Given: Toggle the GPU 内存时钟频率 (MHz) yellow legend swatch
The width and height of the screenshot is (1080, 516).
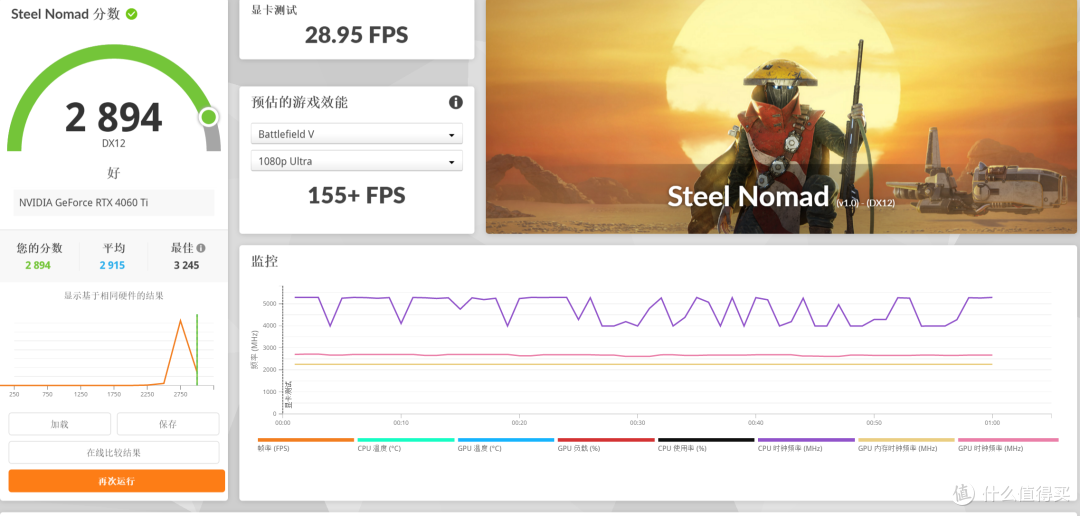Looking at the screenshot, I should (906, 440).
